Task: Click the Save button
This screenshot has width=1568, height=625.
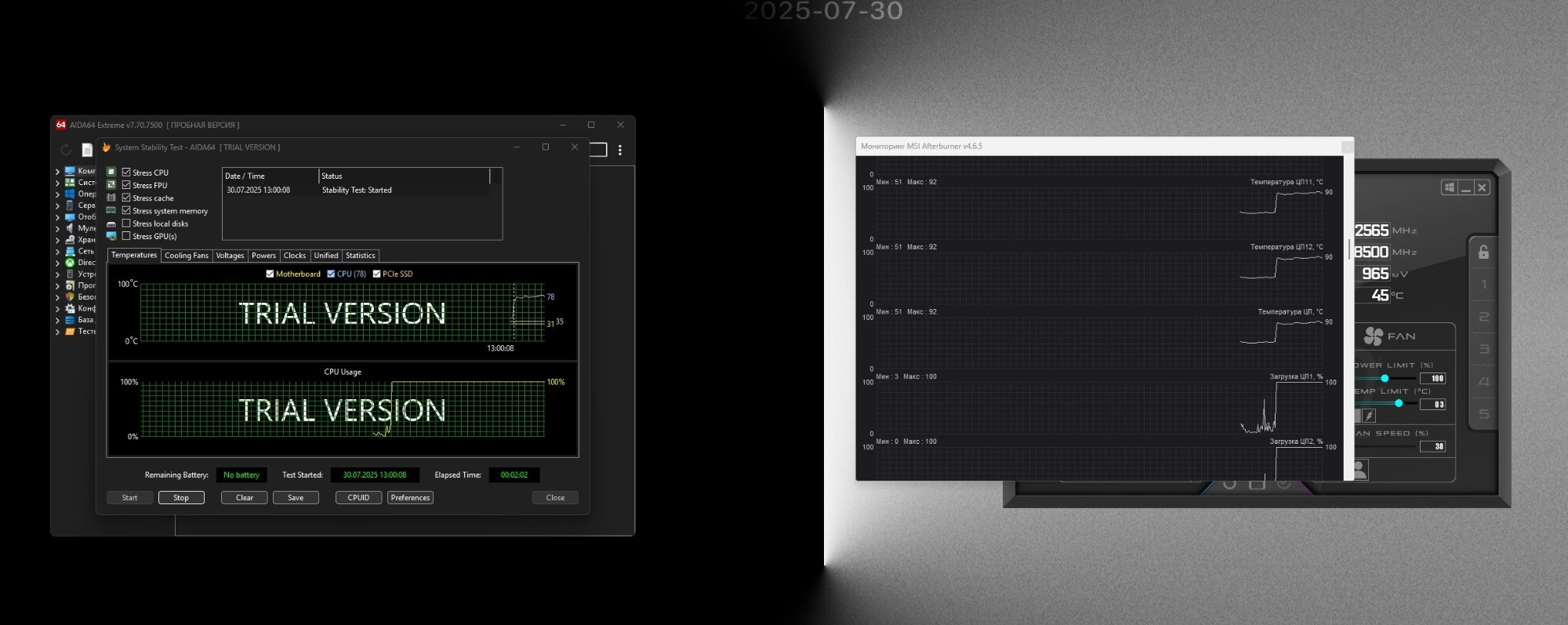Action: click(x=296, y=498)
